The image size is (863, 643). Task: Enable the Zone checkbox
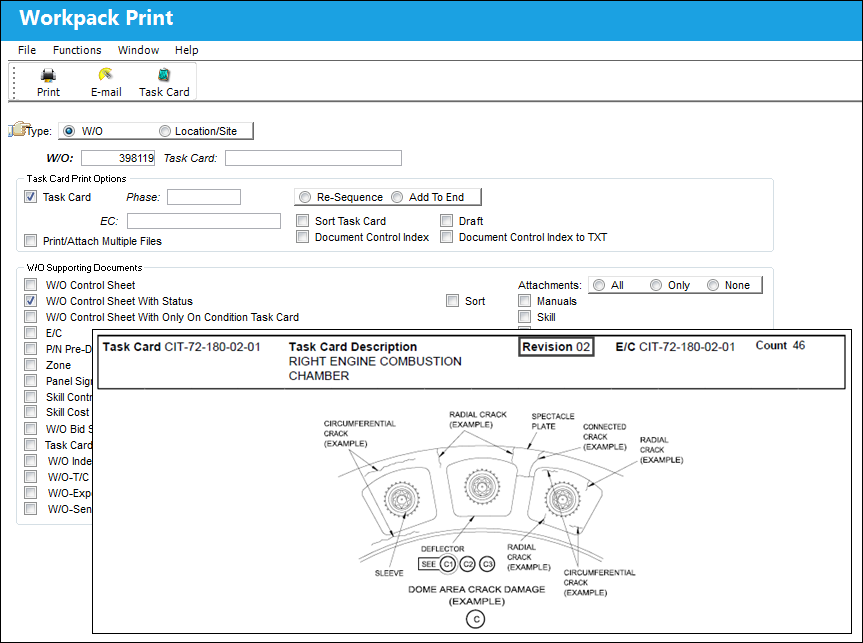(x=31, y=364)
